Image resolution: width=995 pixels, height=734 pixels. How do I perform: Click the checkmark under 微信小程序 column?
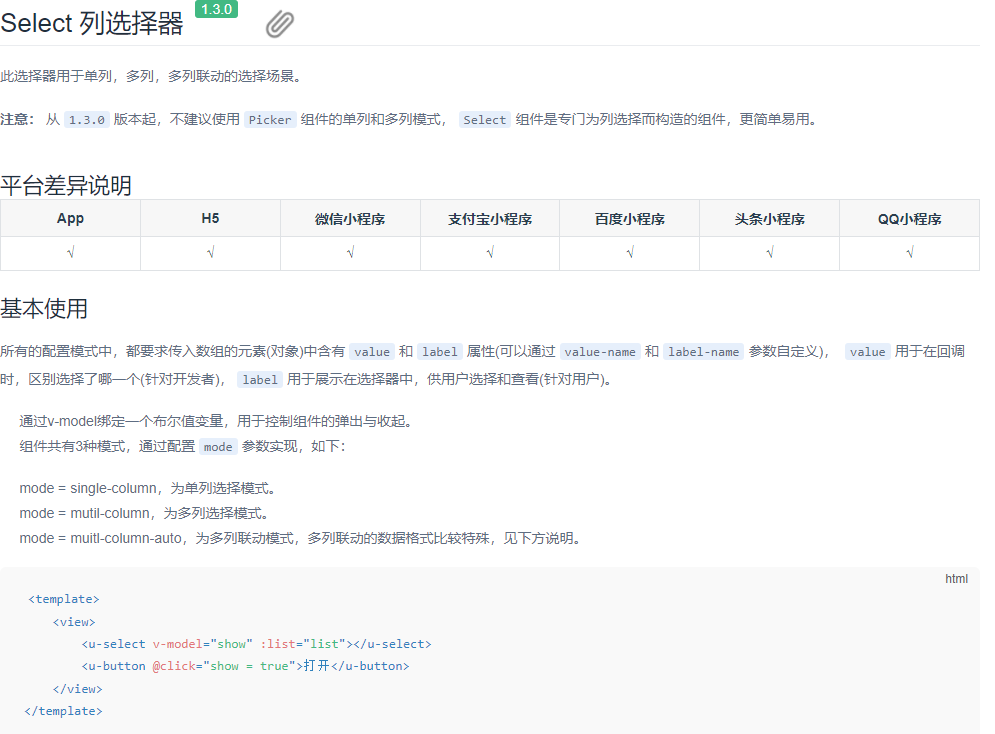(x=350, y=252)
